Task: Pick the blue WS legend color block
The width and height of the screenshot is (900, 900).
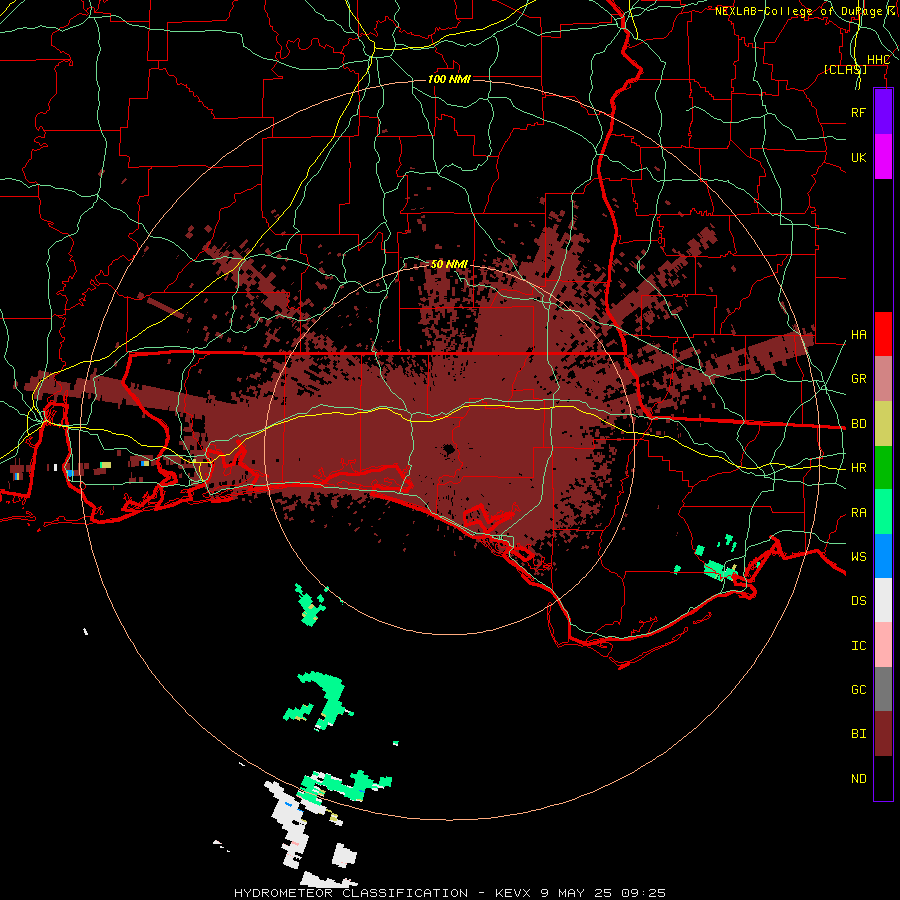Action: (x=883, y=556)
